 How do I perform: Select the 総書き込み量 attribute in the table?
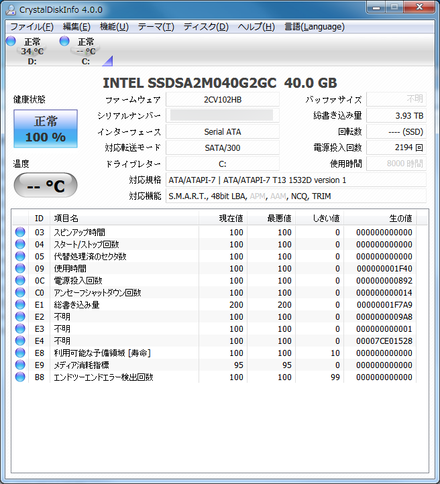point(77,305)
